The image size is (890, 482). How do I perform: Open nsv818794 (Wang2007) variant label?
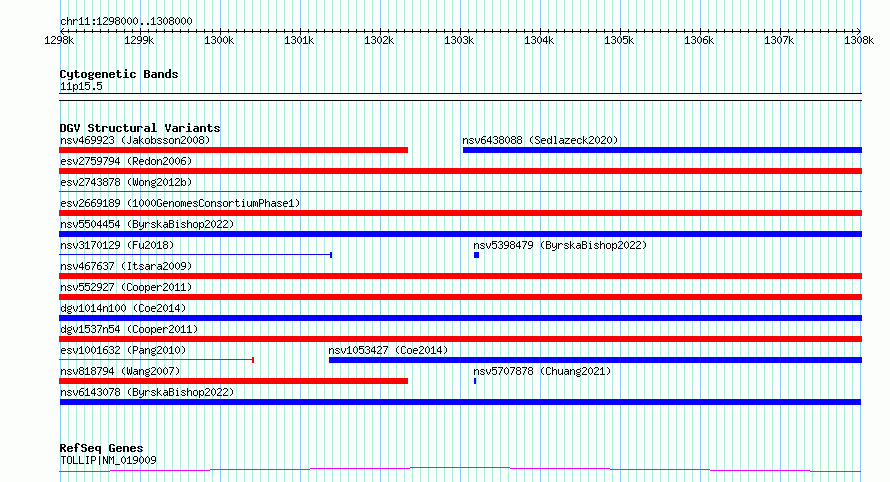pyautogui.click(x=120, y=371)
